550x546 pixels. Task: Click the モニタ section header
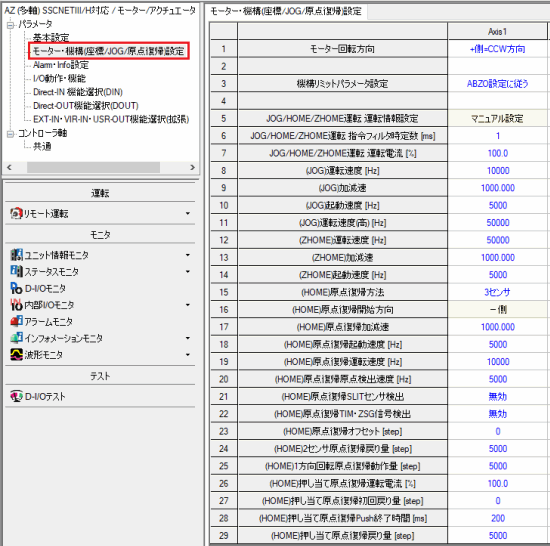pyautogui.click(x=100, y=235)
